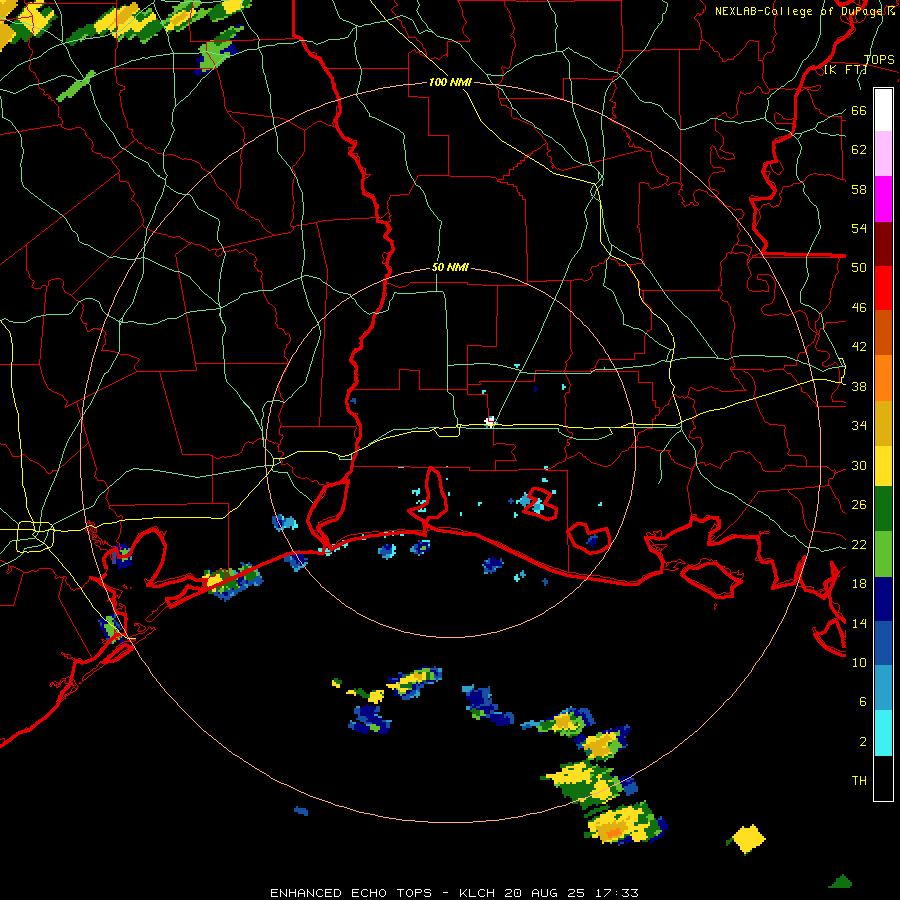900x900 pixels.
Task: Click the 2 legend value
Action: tap(863, 741)
